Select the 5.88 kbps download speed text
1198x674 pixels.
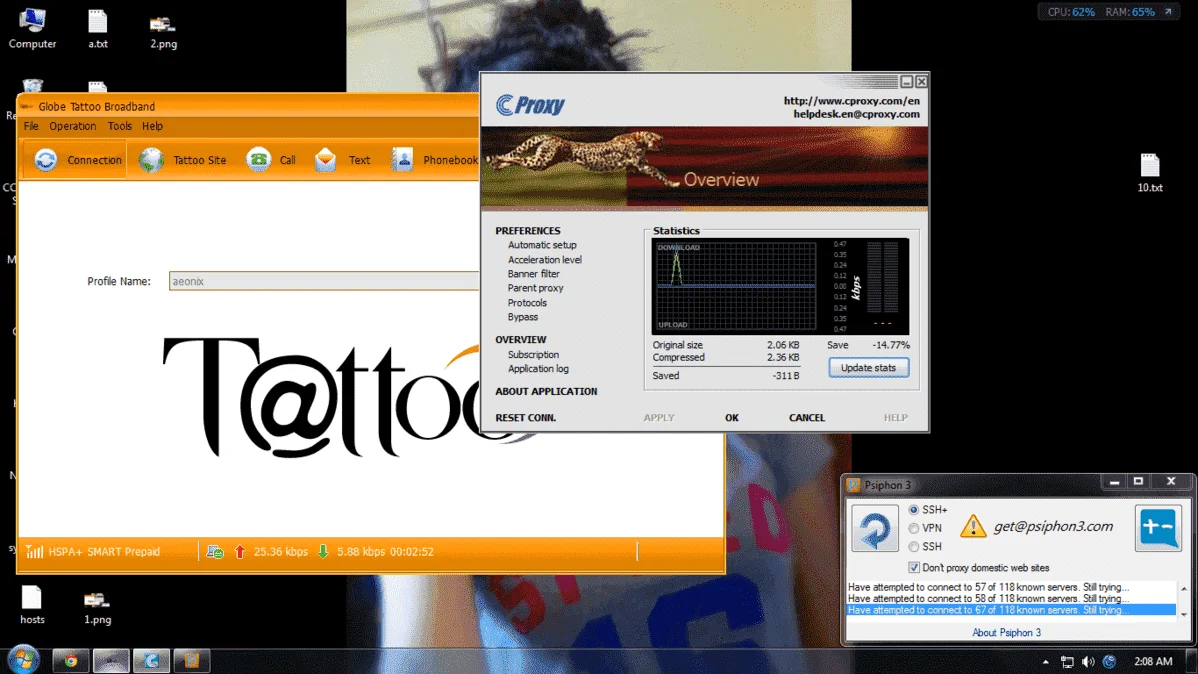click(x=361, y=552)
